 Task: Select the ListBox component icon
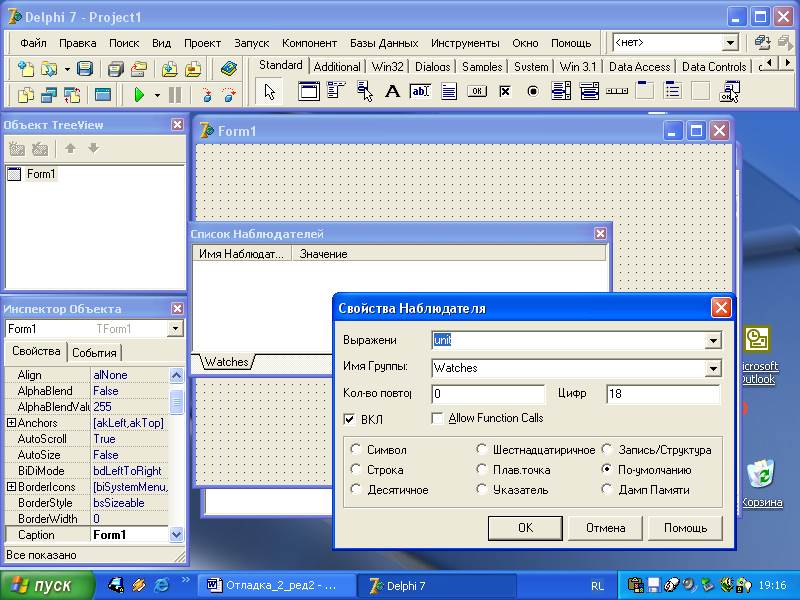[x=561, y=92]
